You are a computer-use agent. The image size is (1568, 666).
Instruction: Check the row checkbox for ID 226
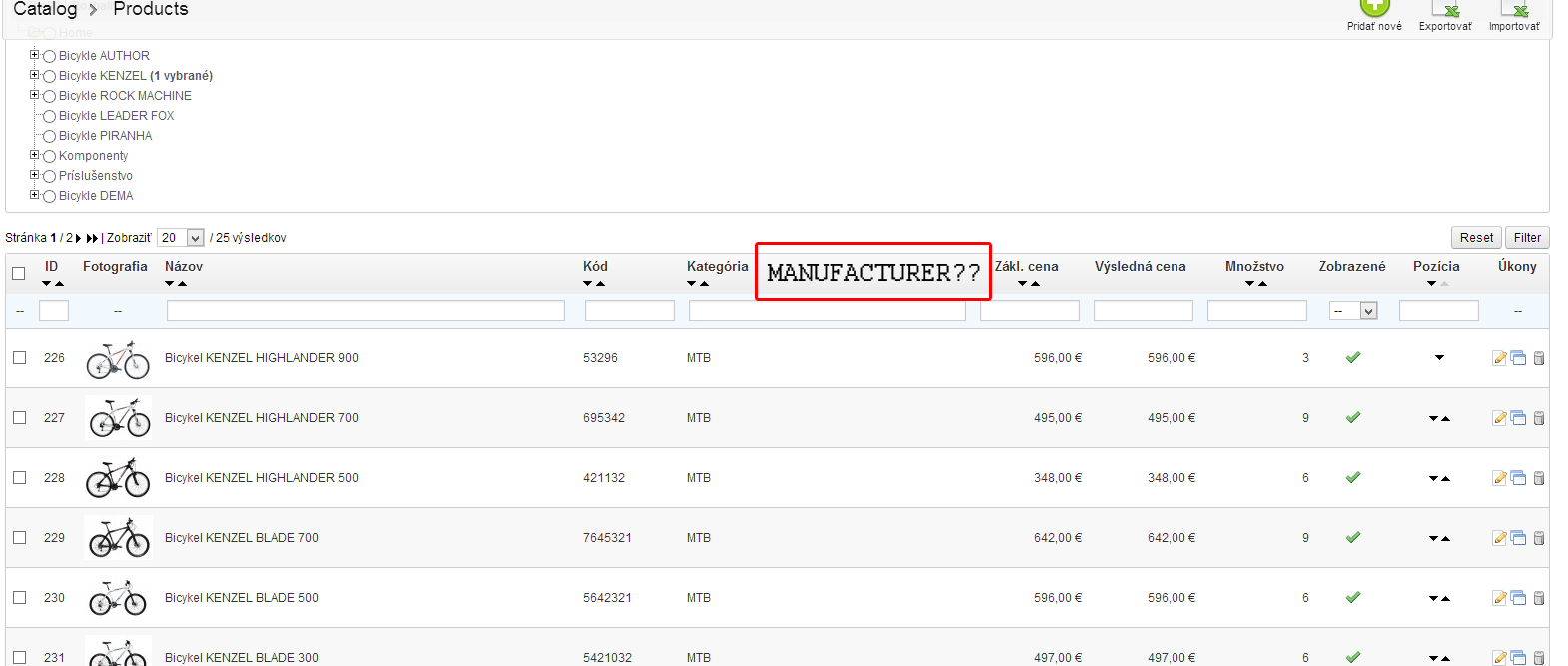coord(19,357)
